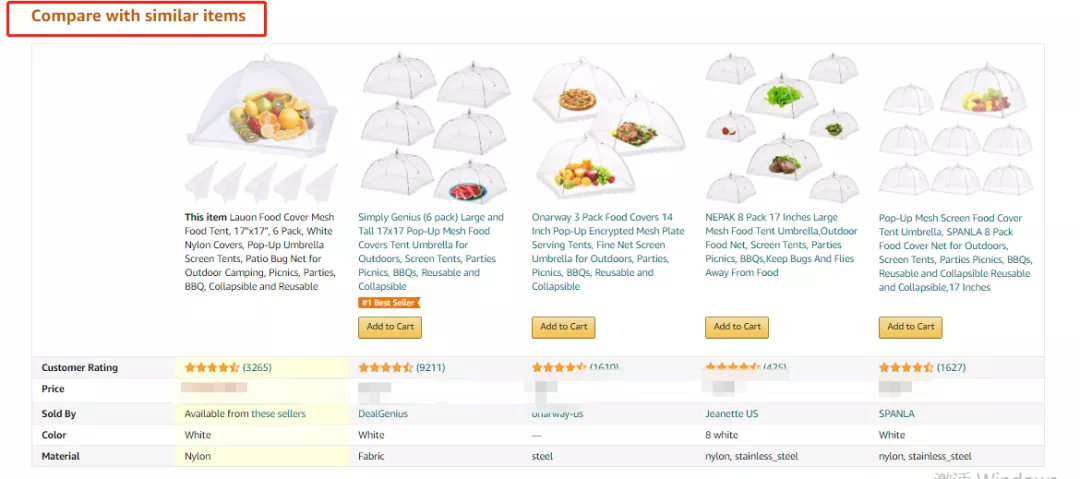Open Onarway 3 Pack Food Covers title link
Image resolution: width=1080 pixels, height=479 pixels.
[604, 251]
